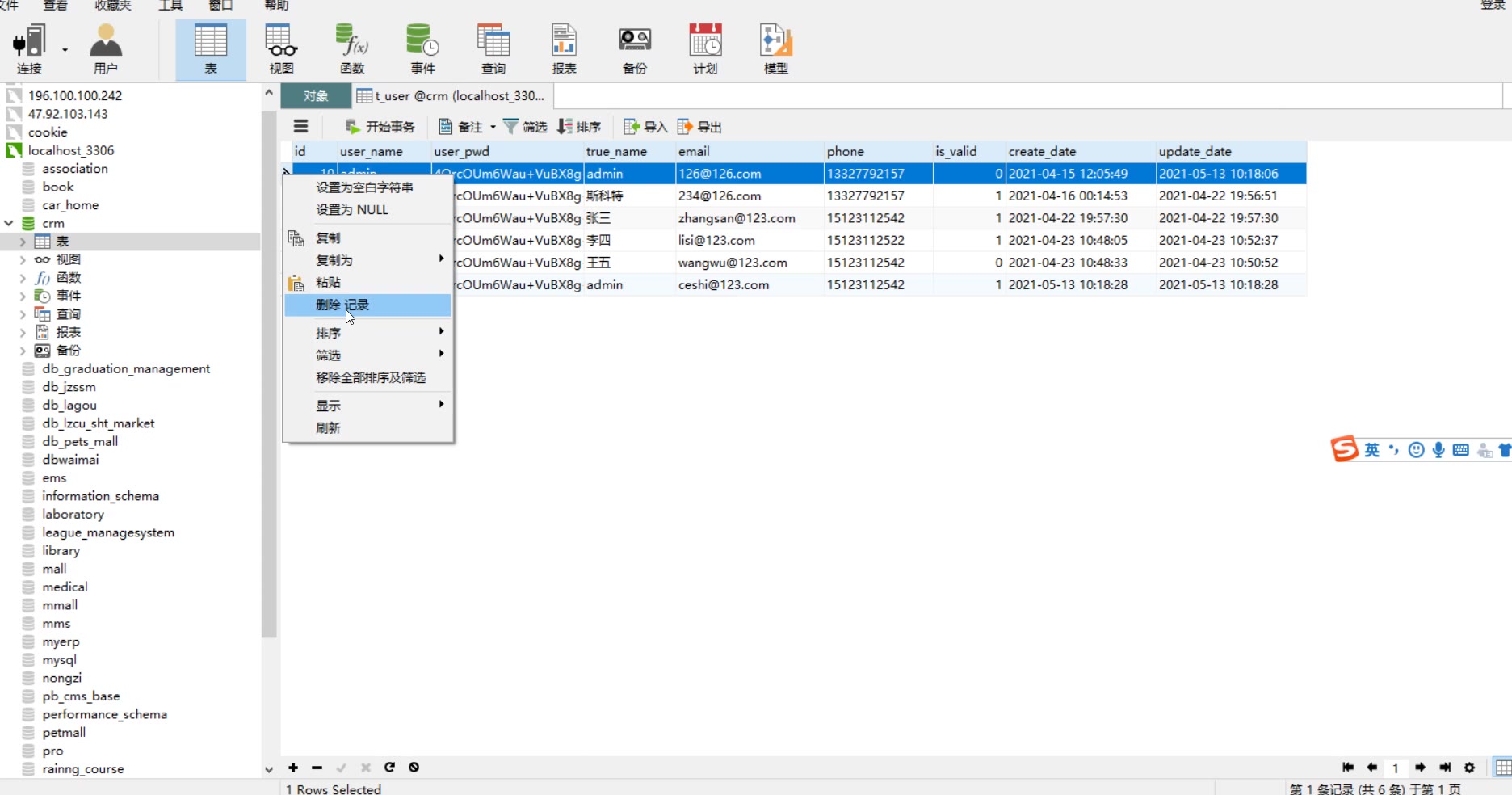Go to first page of records
Image resolution: width=1512 pixels, height=795 pixels.
[x=1348, y=768]
